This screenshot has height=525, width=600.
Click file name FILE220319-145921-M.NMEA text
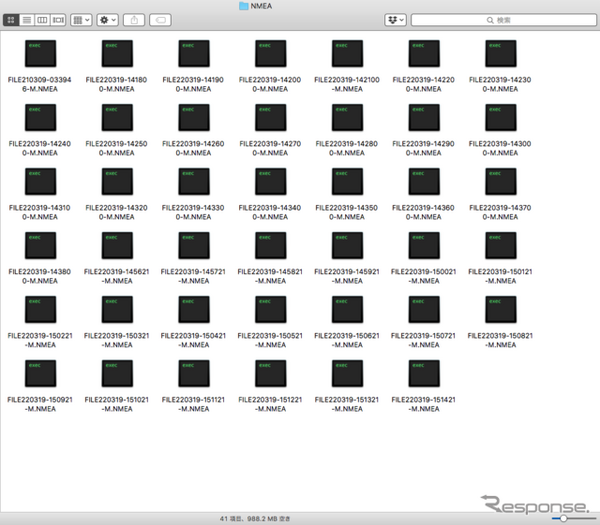tap(347, 276)
